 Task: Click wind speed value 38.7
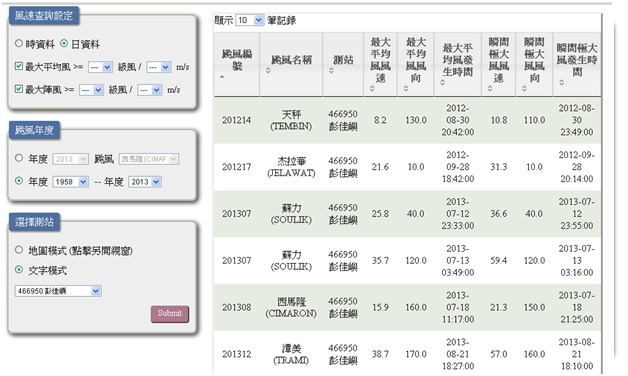click(380, 354)
